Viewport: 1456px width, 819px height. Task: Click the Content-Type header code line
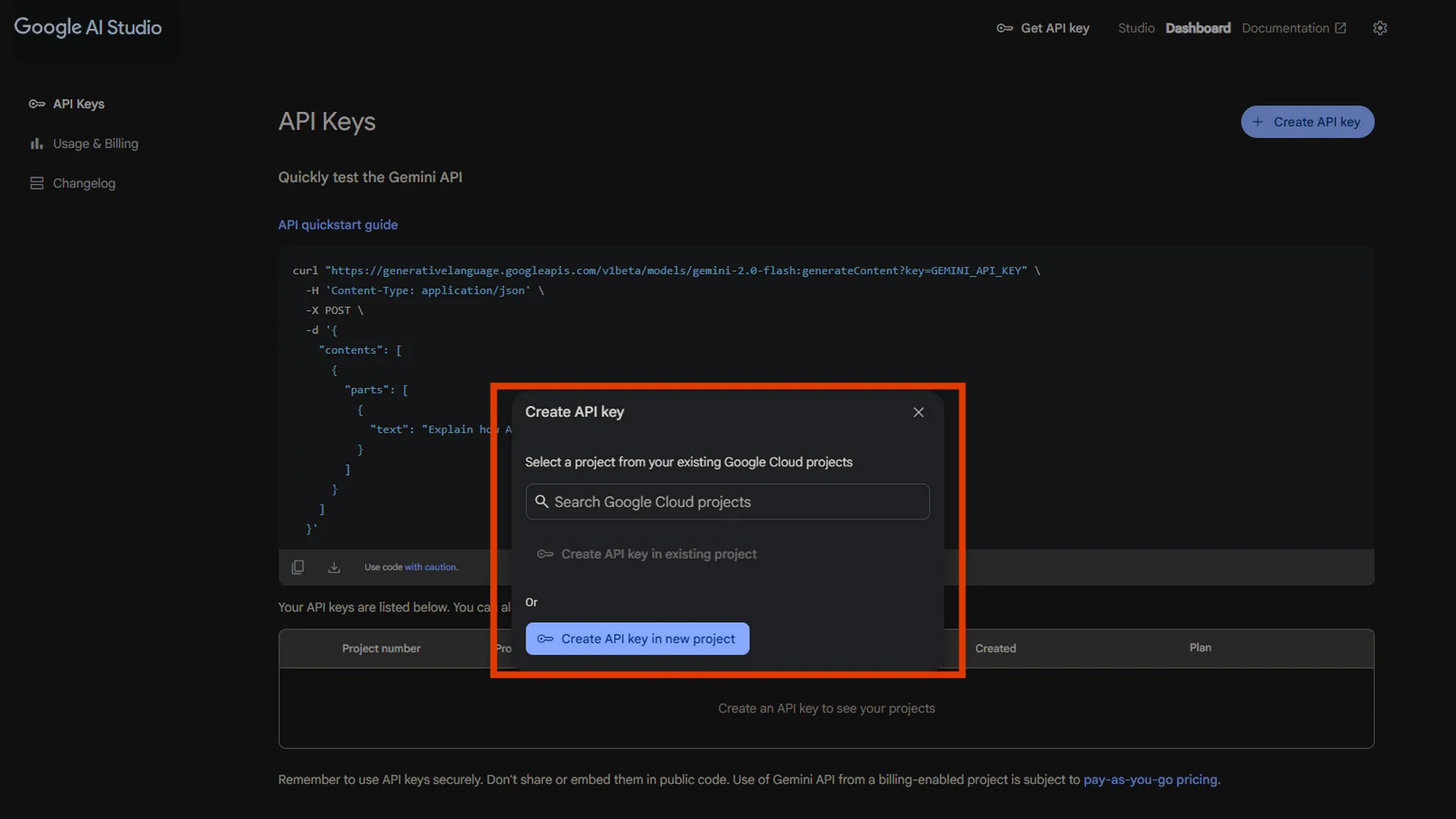pos(425,290)
